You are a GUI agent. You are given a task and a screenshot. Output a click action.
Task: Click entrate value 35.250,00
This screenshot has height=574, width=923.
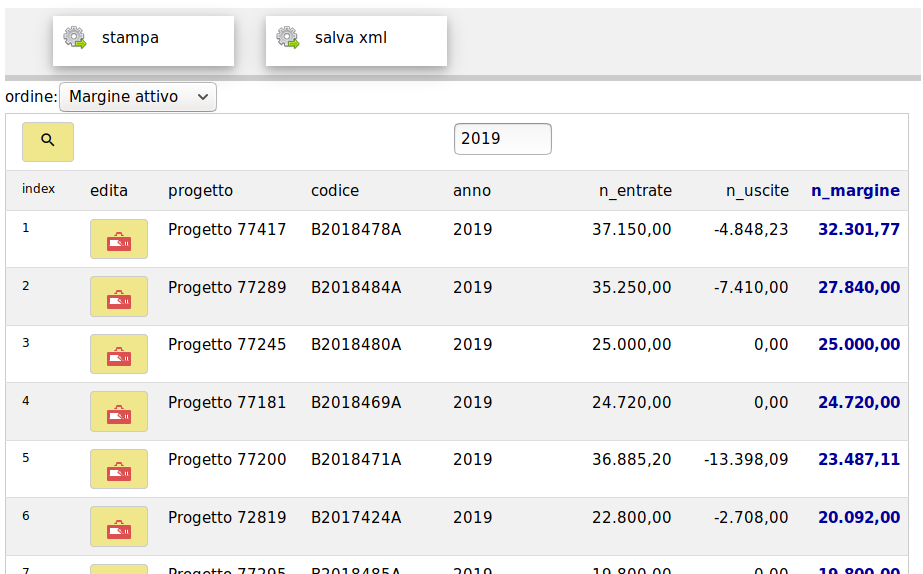[x=632, y=287]
